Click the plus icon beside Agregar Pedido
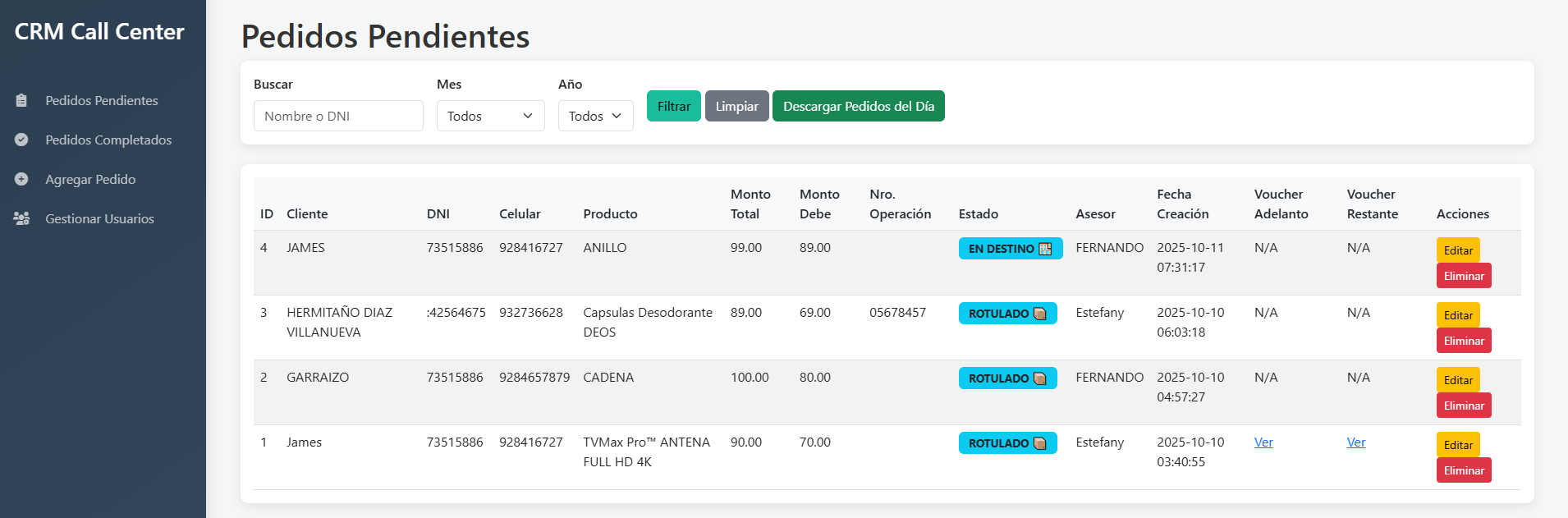This screenshot has height=518, width=1568. 21,179
